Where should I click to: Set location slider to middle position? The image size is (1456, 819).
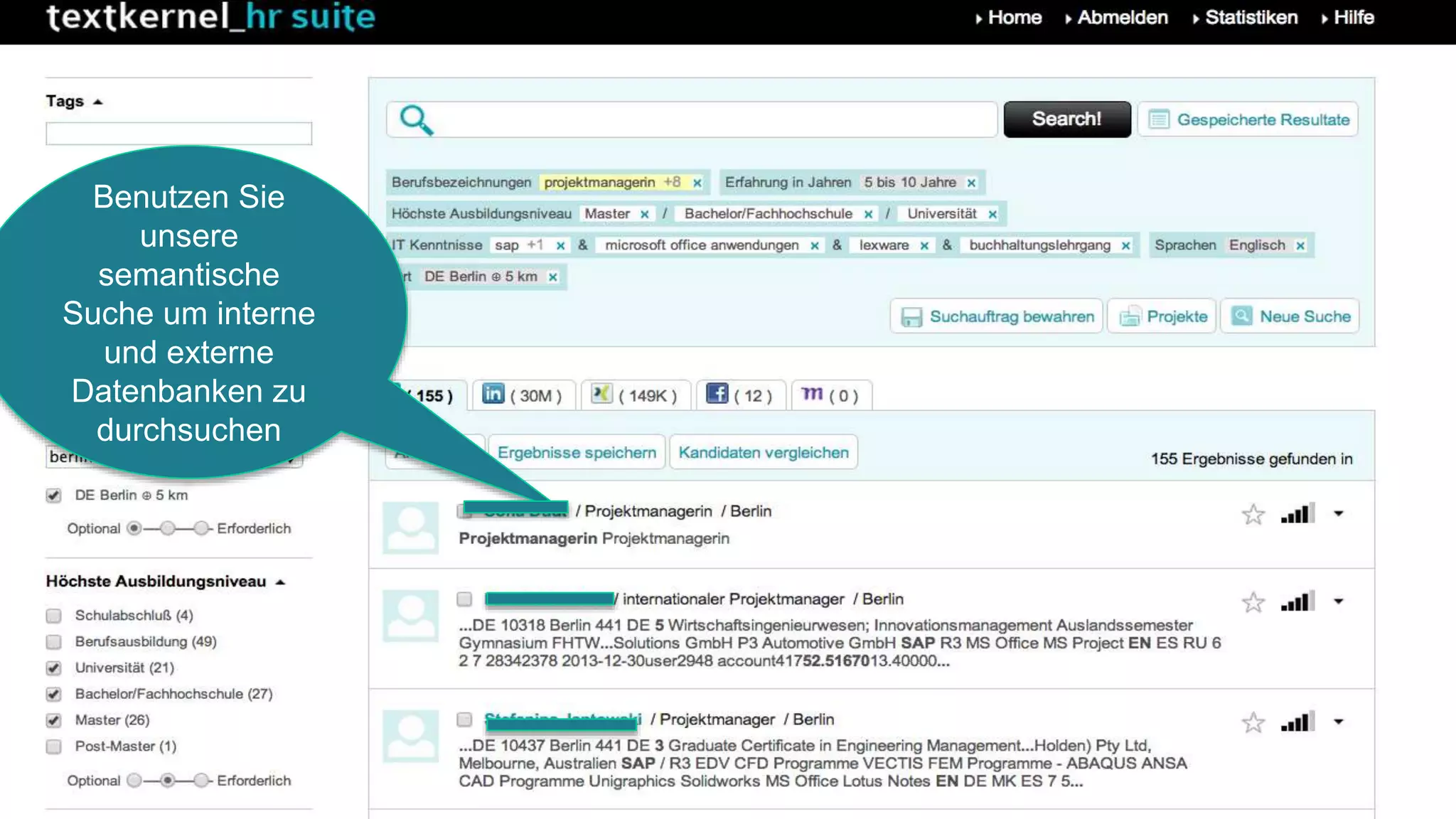pyautogui.click(x=168, y=528)
